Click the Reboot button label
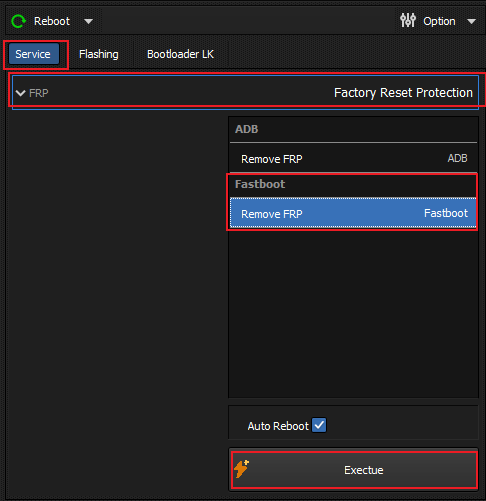The height and width of the screenshot is (501, 486). coord(52,21)
